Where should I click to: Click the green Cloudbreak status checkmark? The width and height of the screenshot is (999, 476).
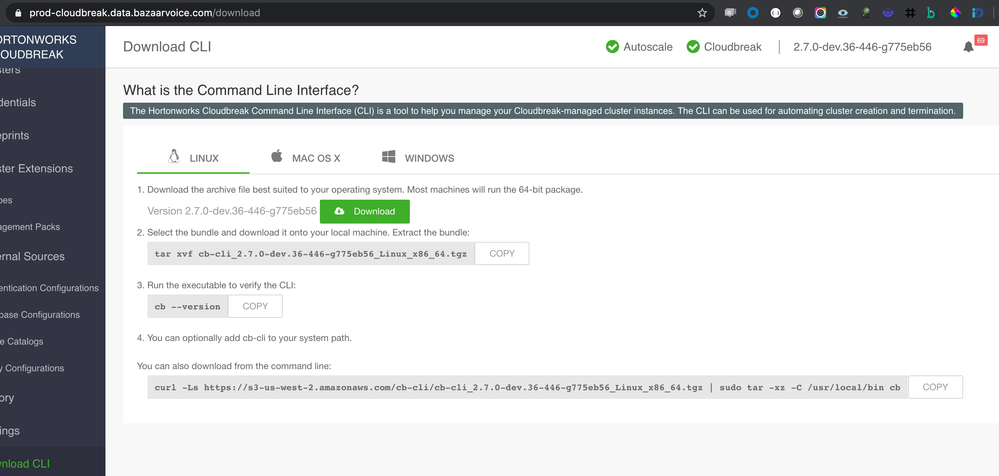(693, 47)
